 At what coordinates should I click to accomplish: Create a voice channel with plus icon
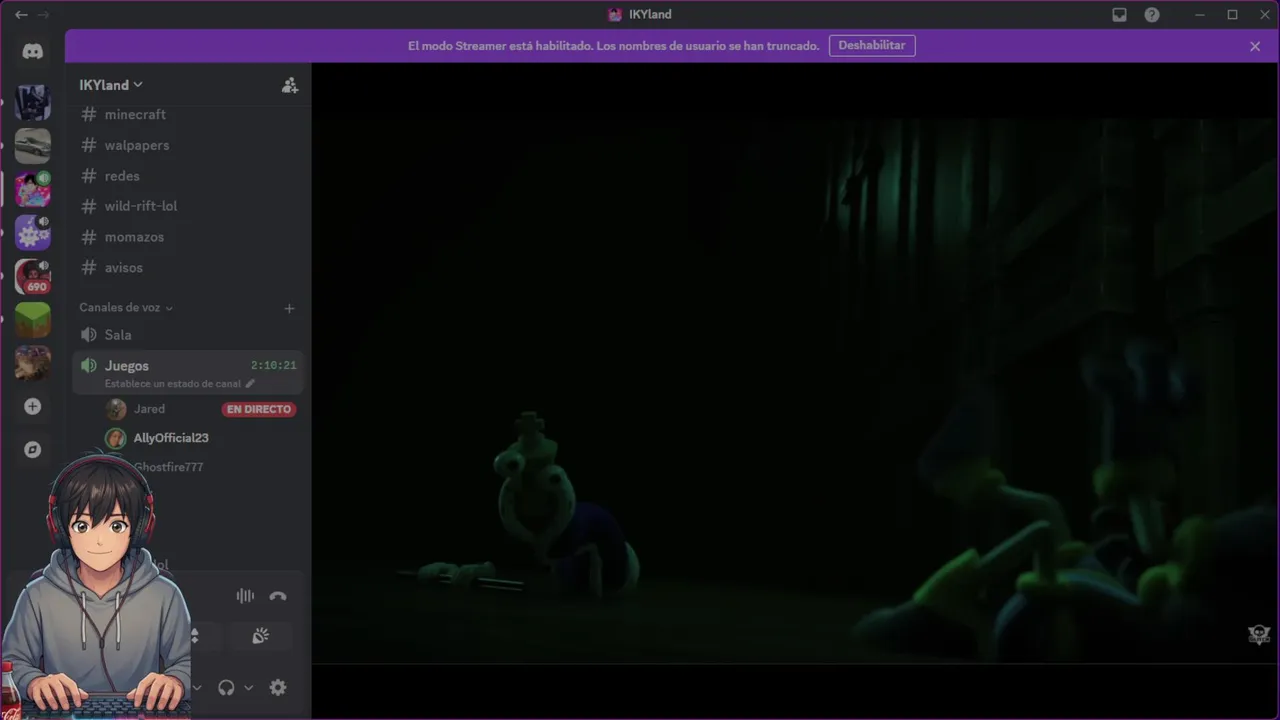click(x=290, y=308)
